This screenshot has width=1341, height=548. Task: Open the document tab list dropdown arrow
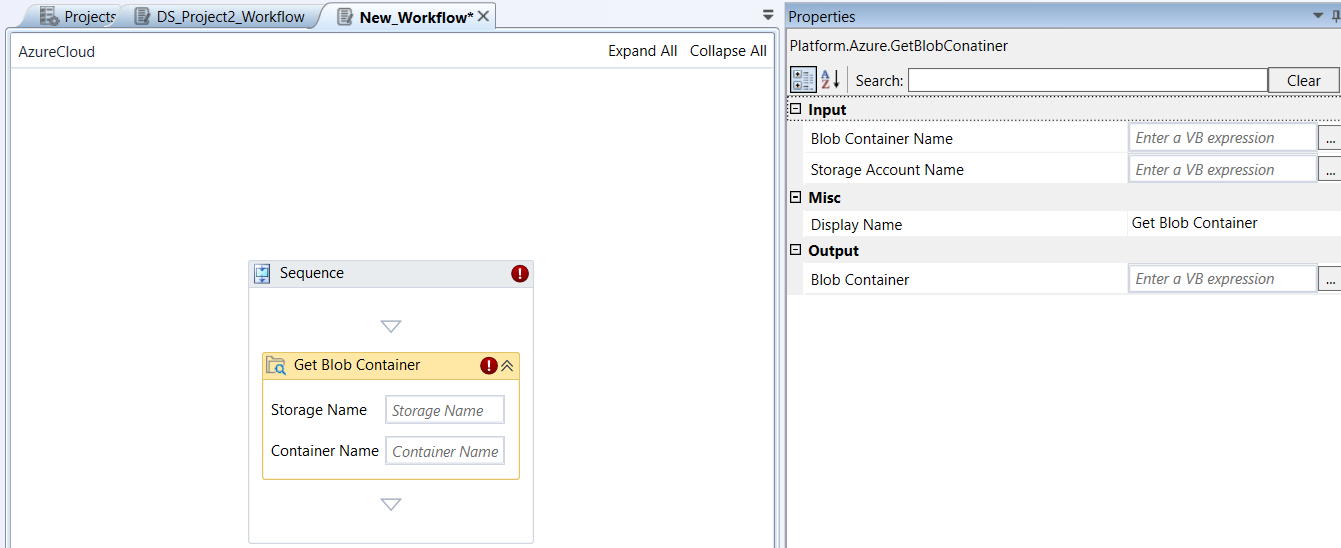tap(768, 15)
